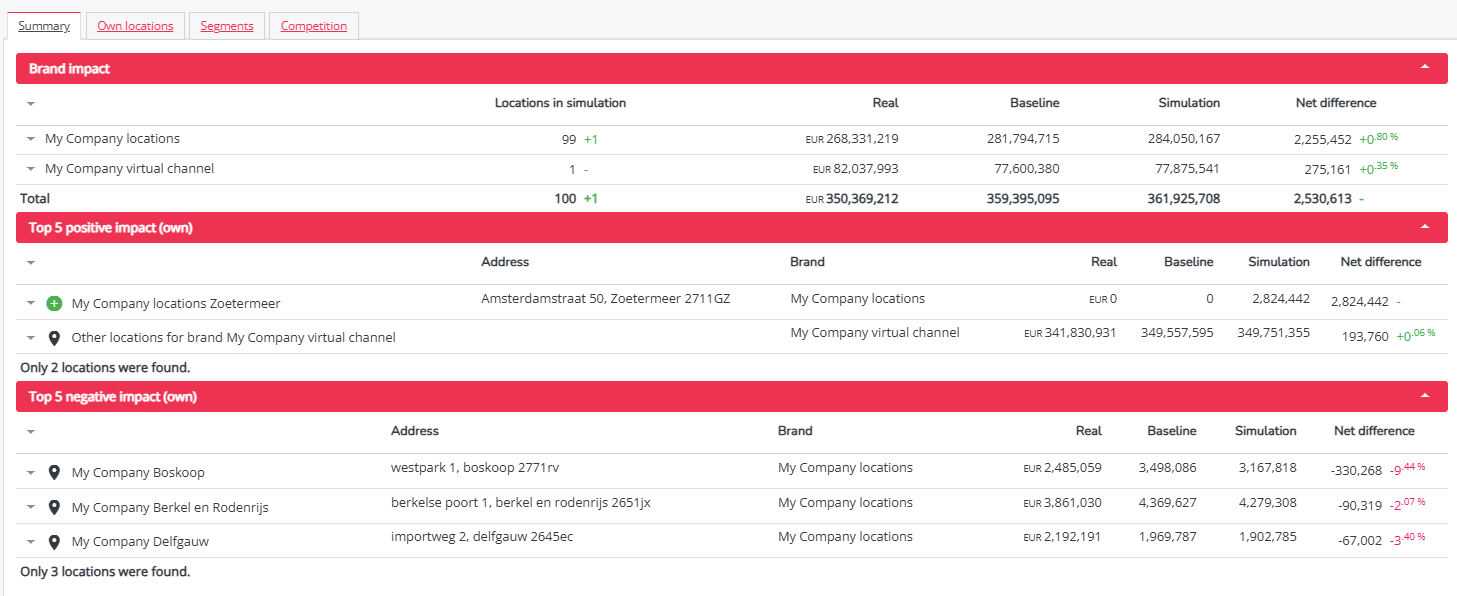This screenshot has height=596, width=1457.
Task: Click the Locations in simulation column header
Action: pos(560,103)
